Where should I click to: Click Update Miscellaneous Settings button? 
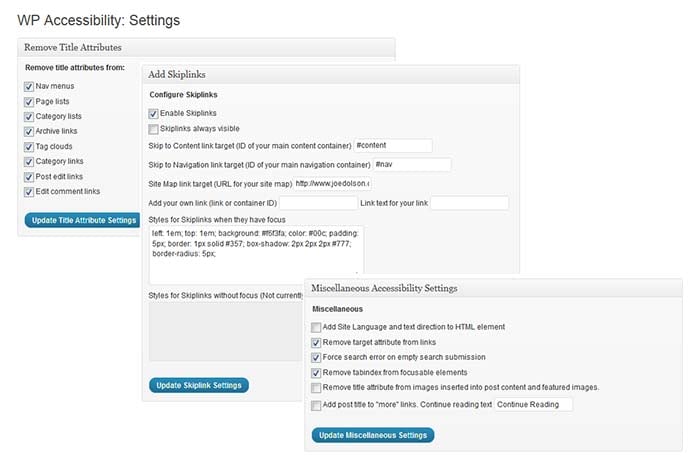[374, 435]
